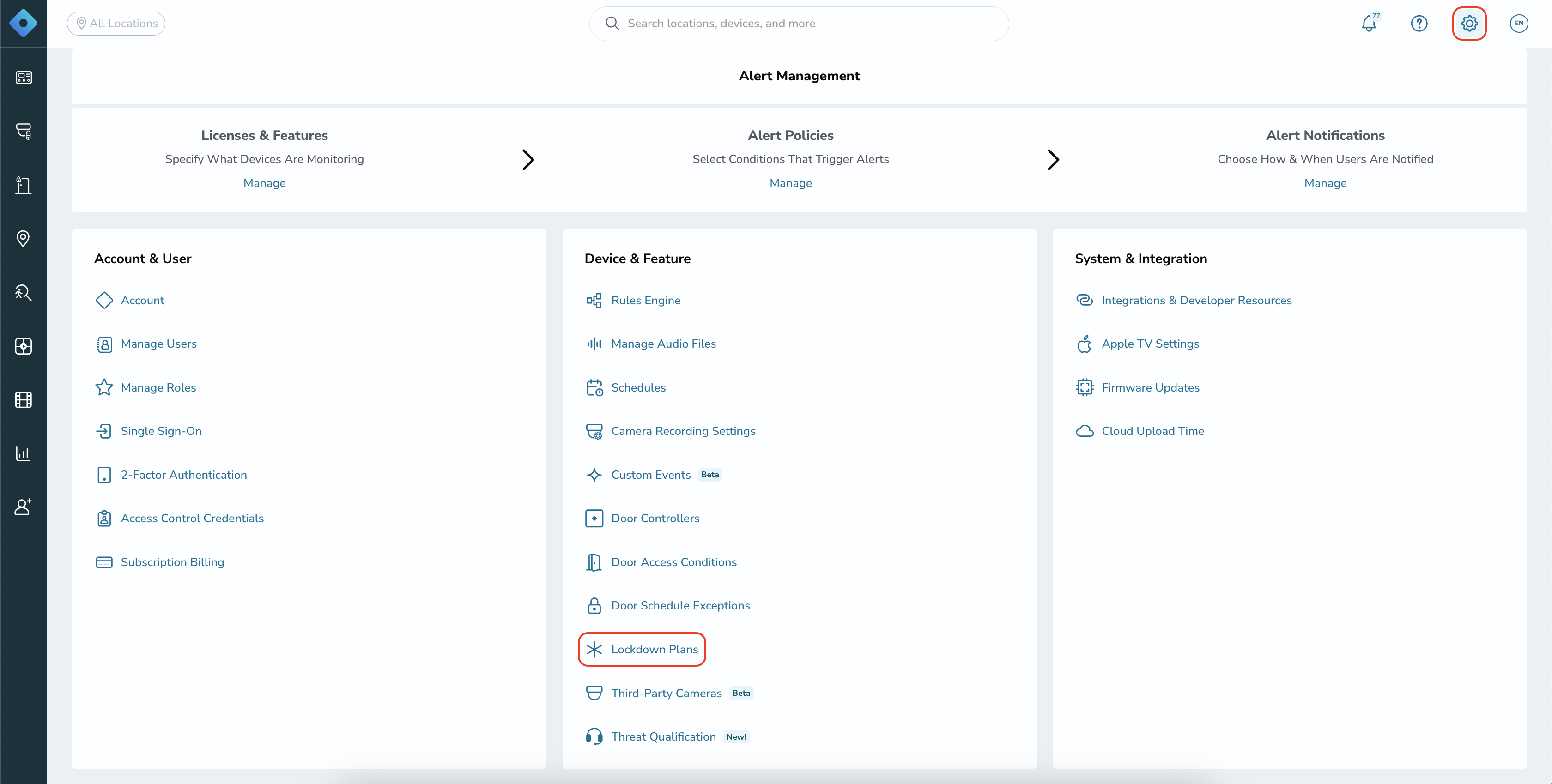This screenshot has width=1552, height=784.
Task: Open the All Locations selector
Action: [x=116, y=24]
